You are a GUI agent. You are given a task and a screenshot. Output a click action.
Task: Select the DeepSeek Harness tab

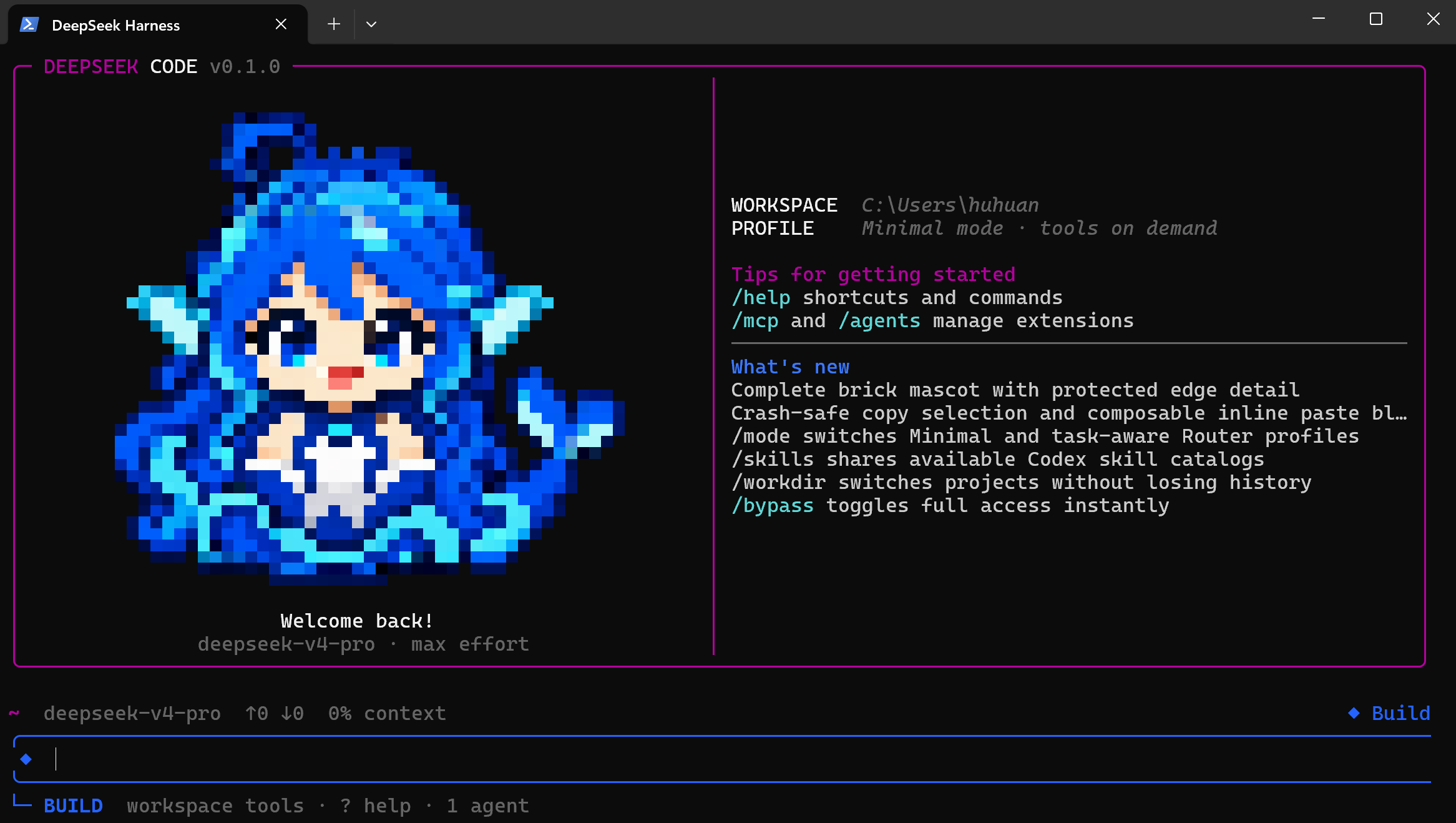coord(157,24)
